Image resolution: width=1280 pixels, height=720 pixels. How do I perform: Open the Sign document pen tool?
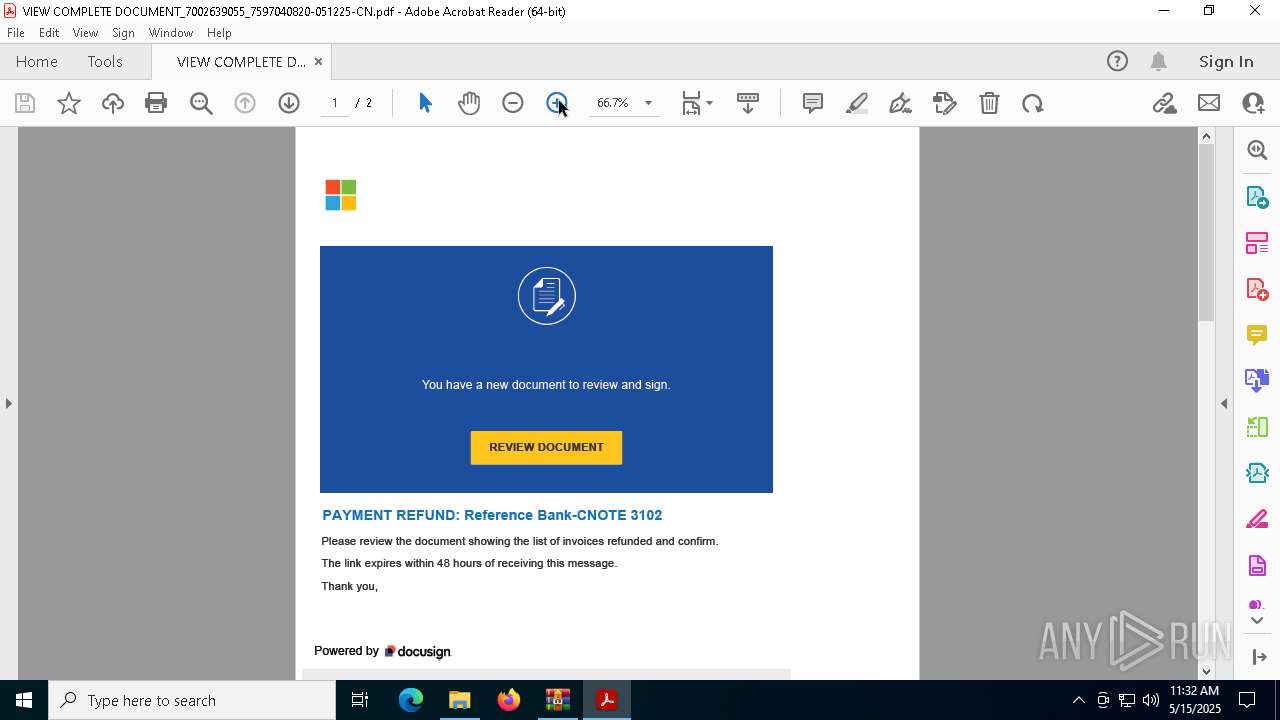click(x=900, y=103)
